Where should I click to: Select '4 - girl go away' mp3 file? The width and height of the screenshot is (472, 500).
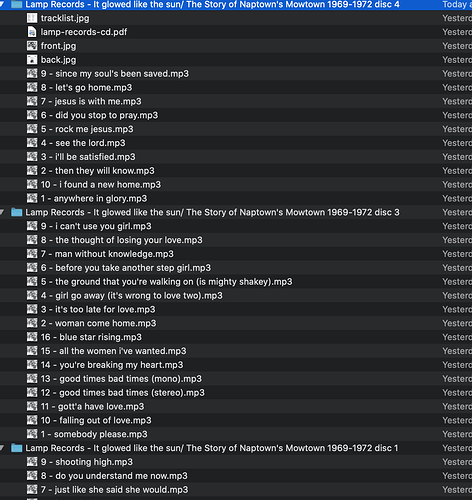[x=132, y=296]
